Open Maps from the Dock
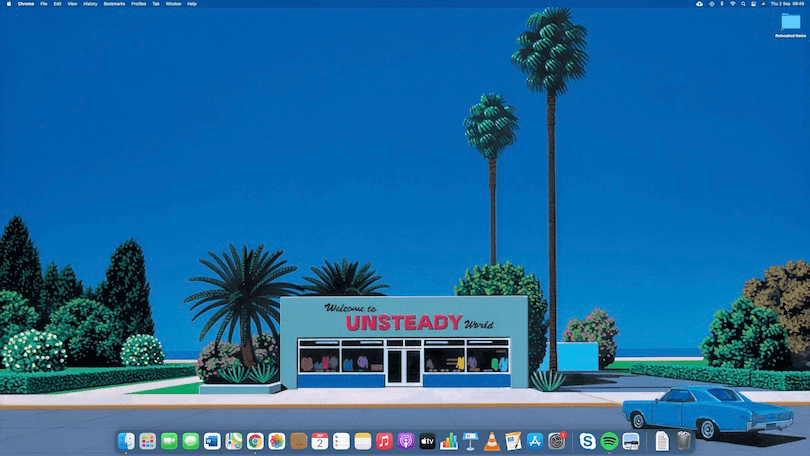The height and width of the screenshot is (456, 810). coord(233,442)
